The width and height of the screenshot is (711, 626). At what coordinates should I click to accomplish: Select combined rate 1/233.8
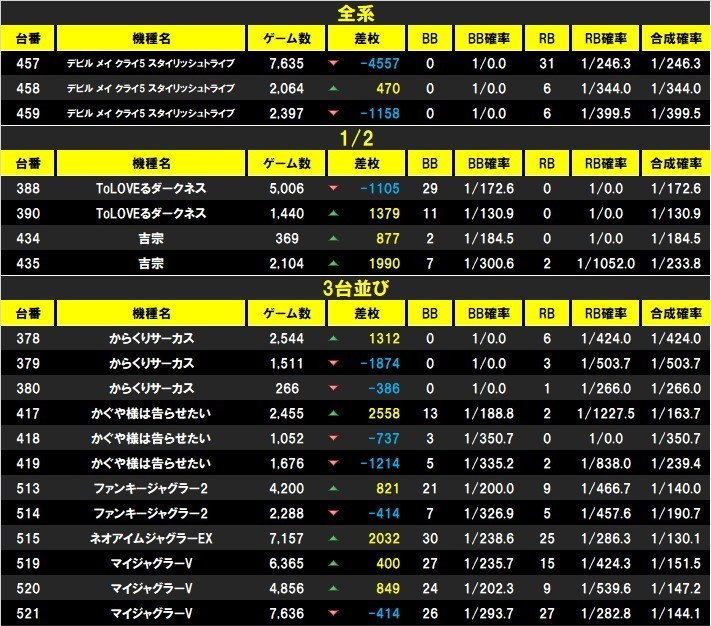coord(676,263)
